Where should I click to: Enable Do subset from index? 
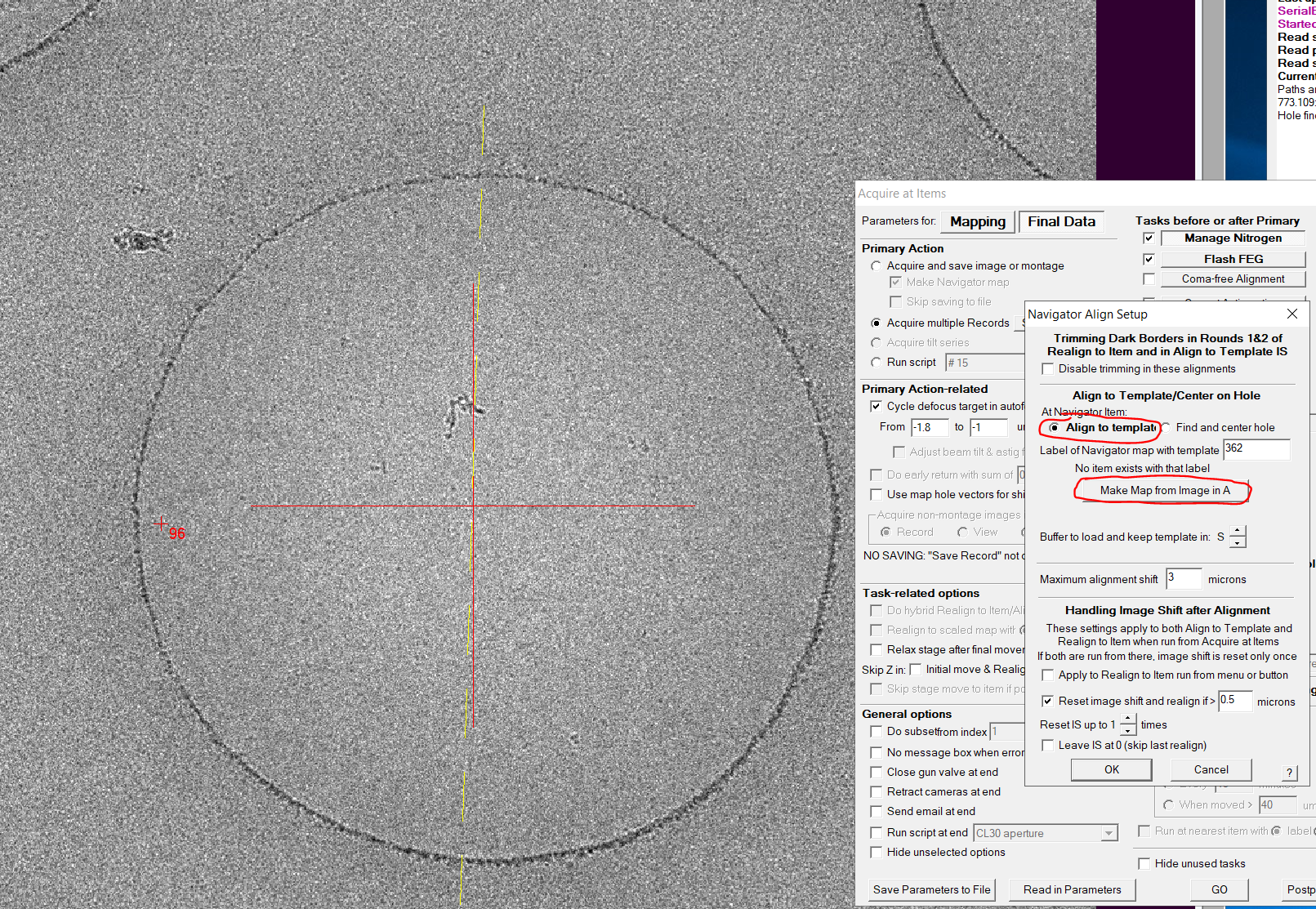(x=877, y=732)
